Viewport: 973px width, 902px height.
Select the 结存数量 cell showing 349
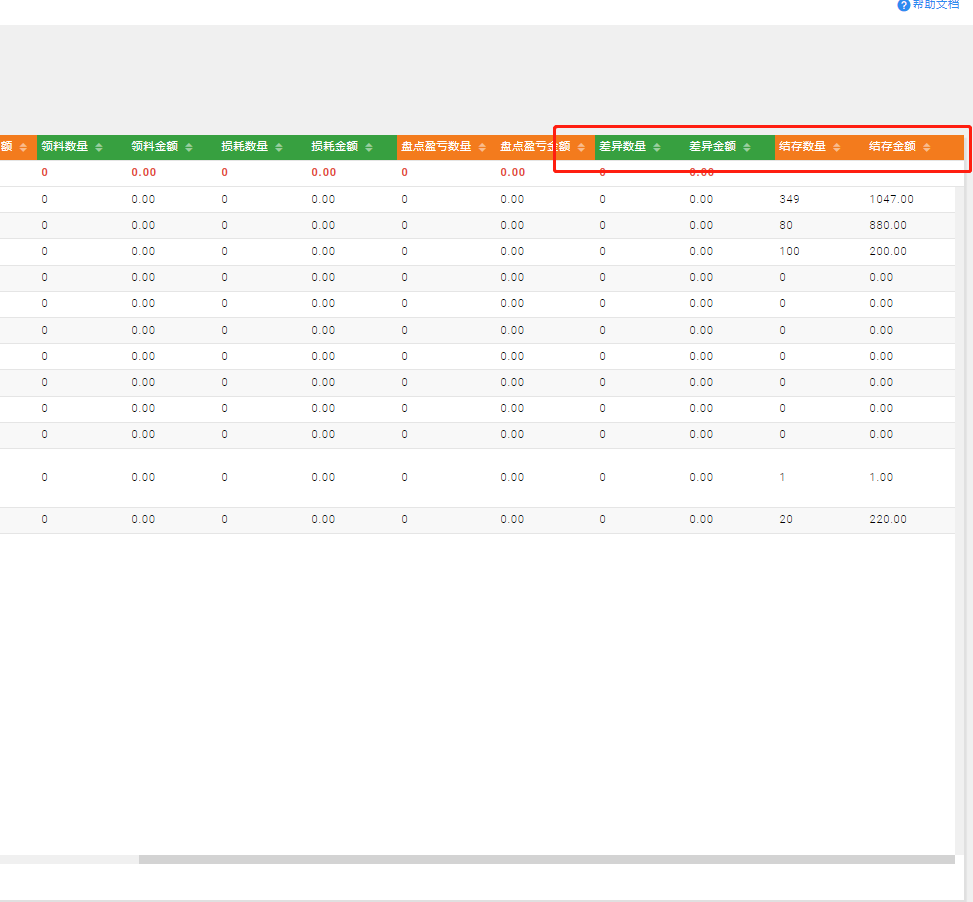pos(789,199)
